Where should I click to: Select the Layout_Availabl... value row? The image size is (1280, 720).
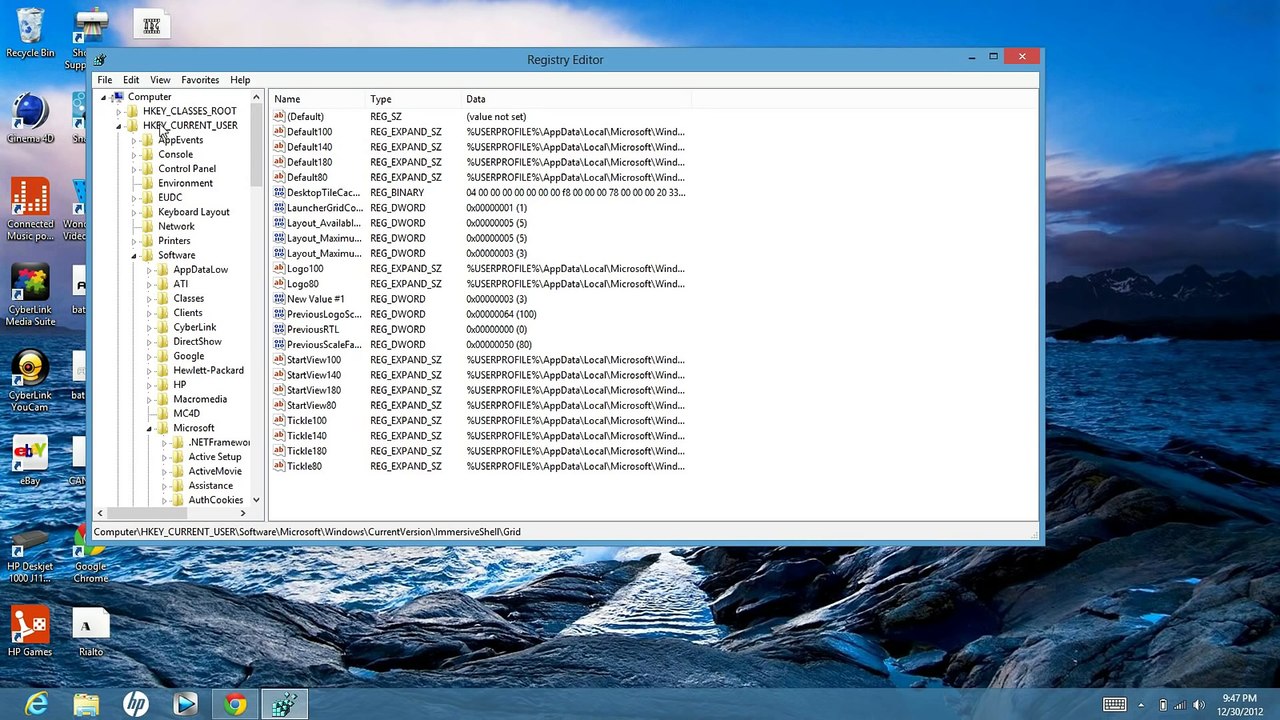coord(480,223)
